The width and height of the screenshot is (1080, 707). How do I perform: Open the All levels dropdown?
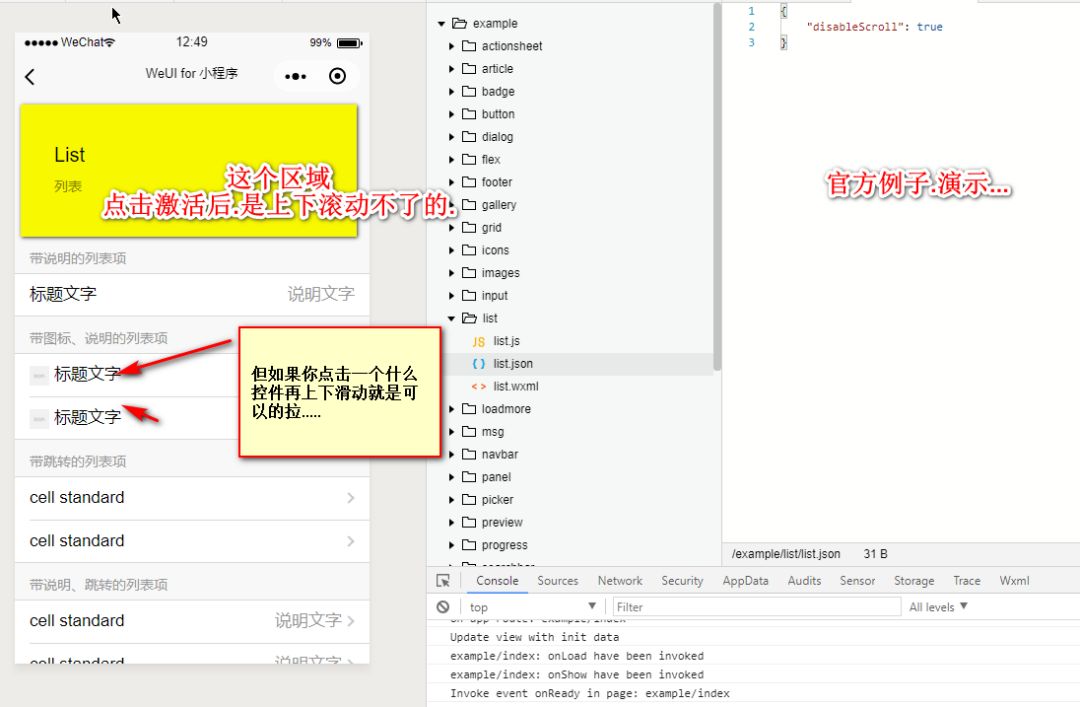click(x=938, y=606)
